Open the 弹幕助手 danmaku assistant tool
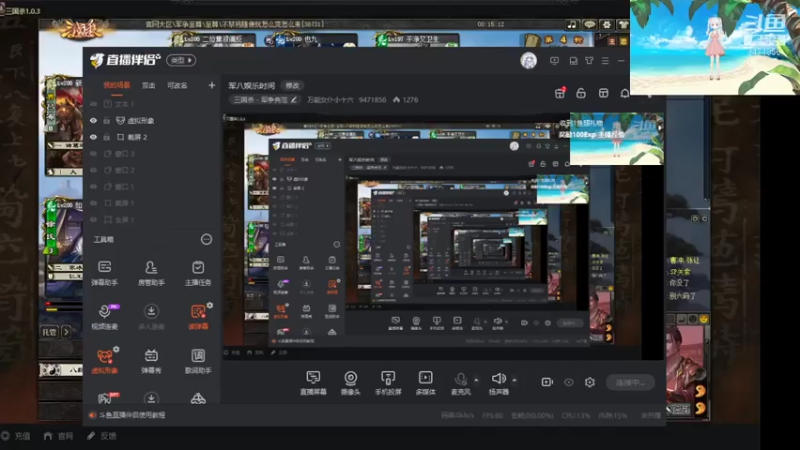 [105, 273]
